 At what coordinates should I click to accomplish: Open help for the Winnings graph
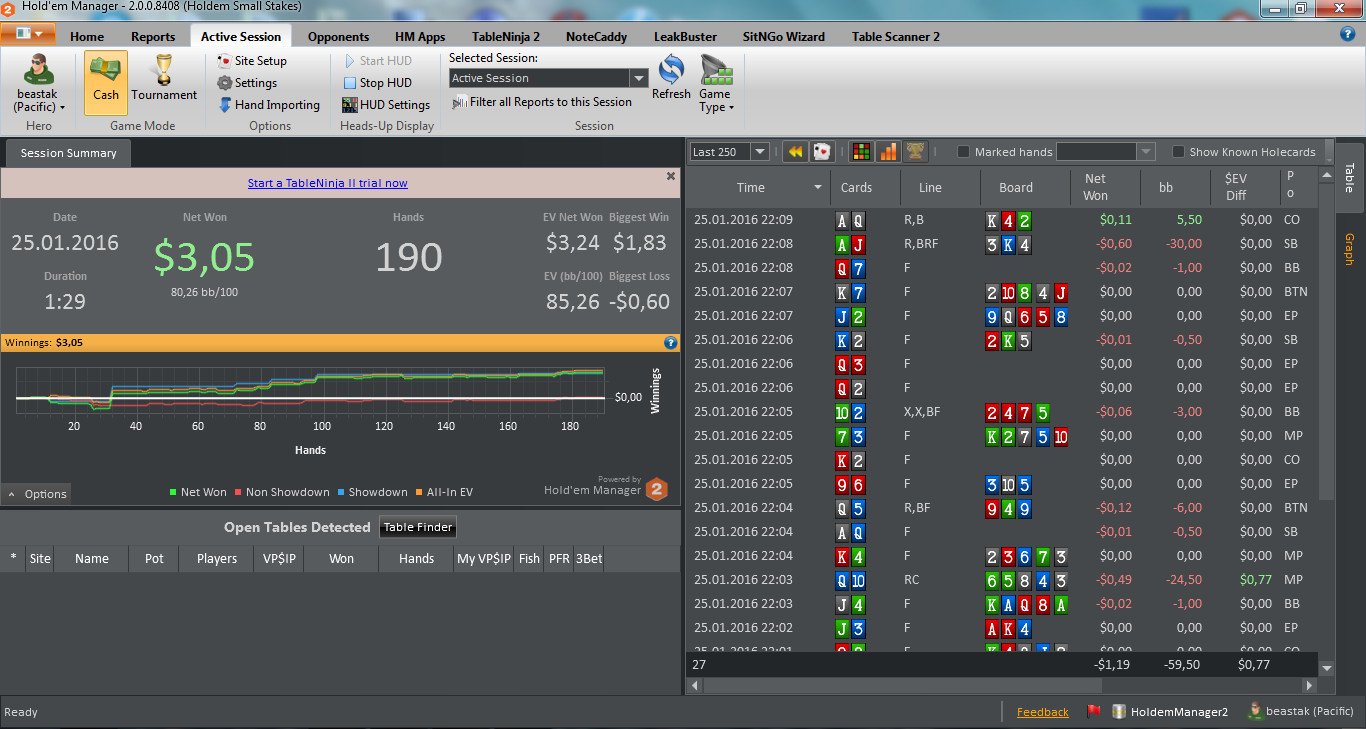[671, 342]
